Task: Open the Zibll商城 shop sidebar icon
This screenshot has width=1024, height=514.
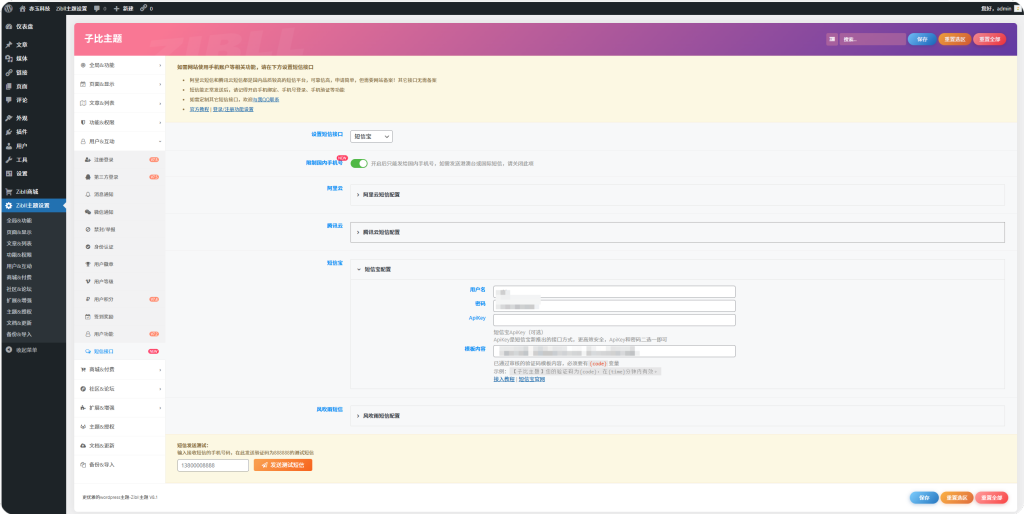Action: click(8, 191)
